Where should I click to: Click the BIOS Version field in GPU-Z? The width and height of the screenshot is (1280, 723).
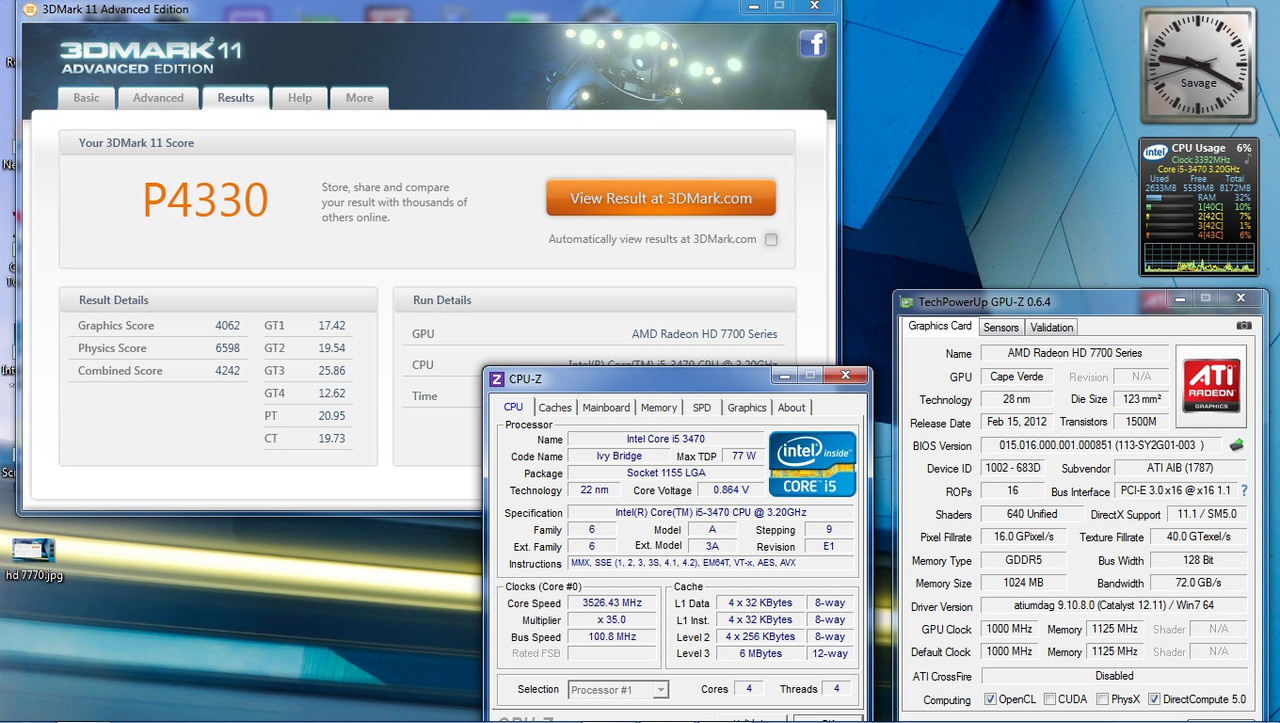1100,445
